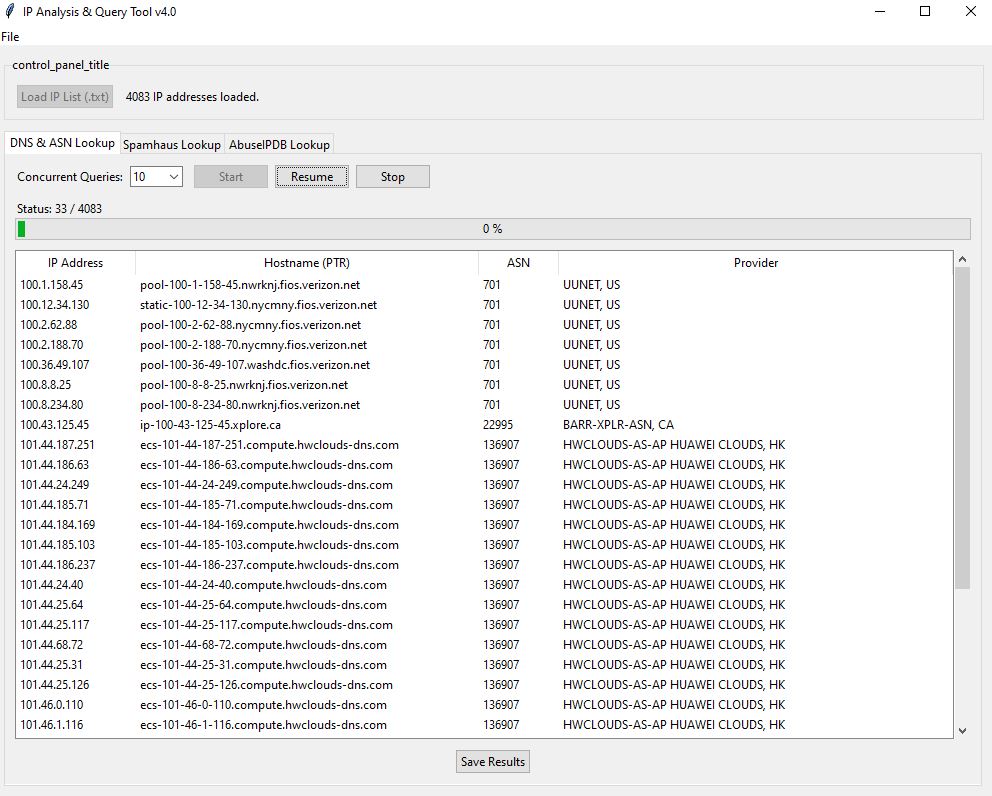Click the Load IP List (.txt) button
The height and width of the screenshot is (796, 992).
[65, 97]
